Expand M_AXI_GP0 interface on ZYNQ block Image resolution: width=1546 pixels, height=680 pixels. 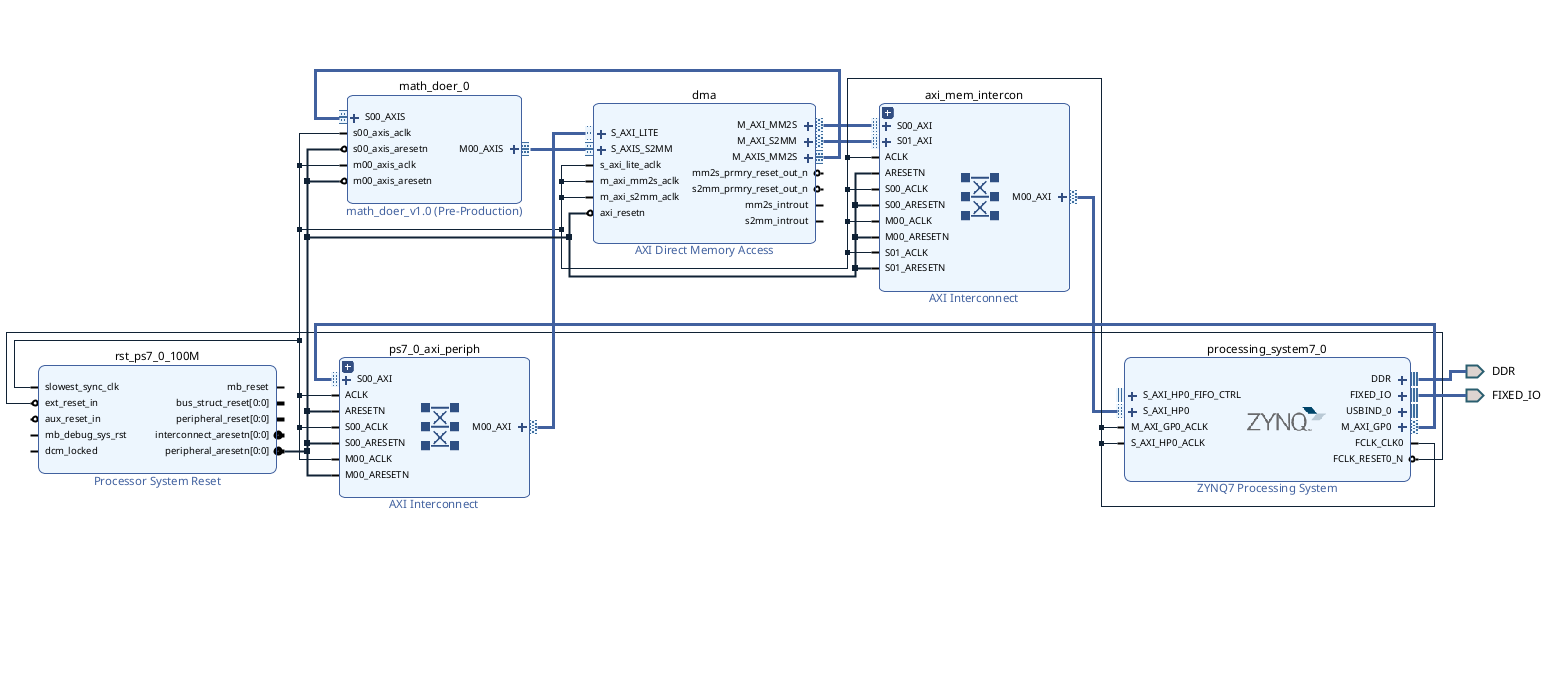pos(1402,427)
